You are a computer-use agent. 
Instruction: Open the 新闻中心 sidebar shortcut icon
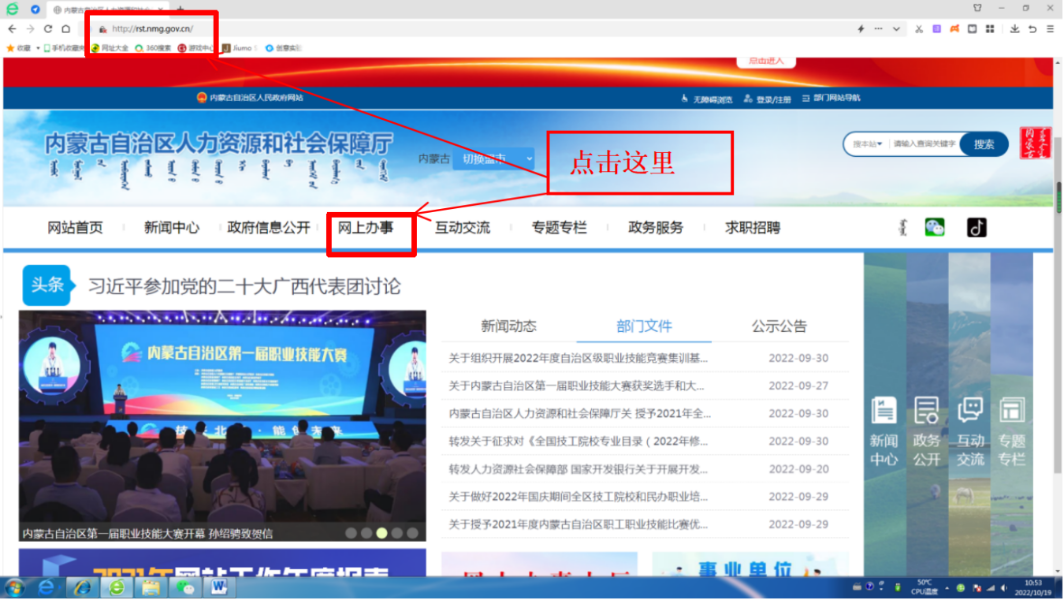click(884, 420)
